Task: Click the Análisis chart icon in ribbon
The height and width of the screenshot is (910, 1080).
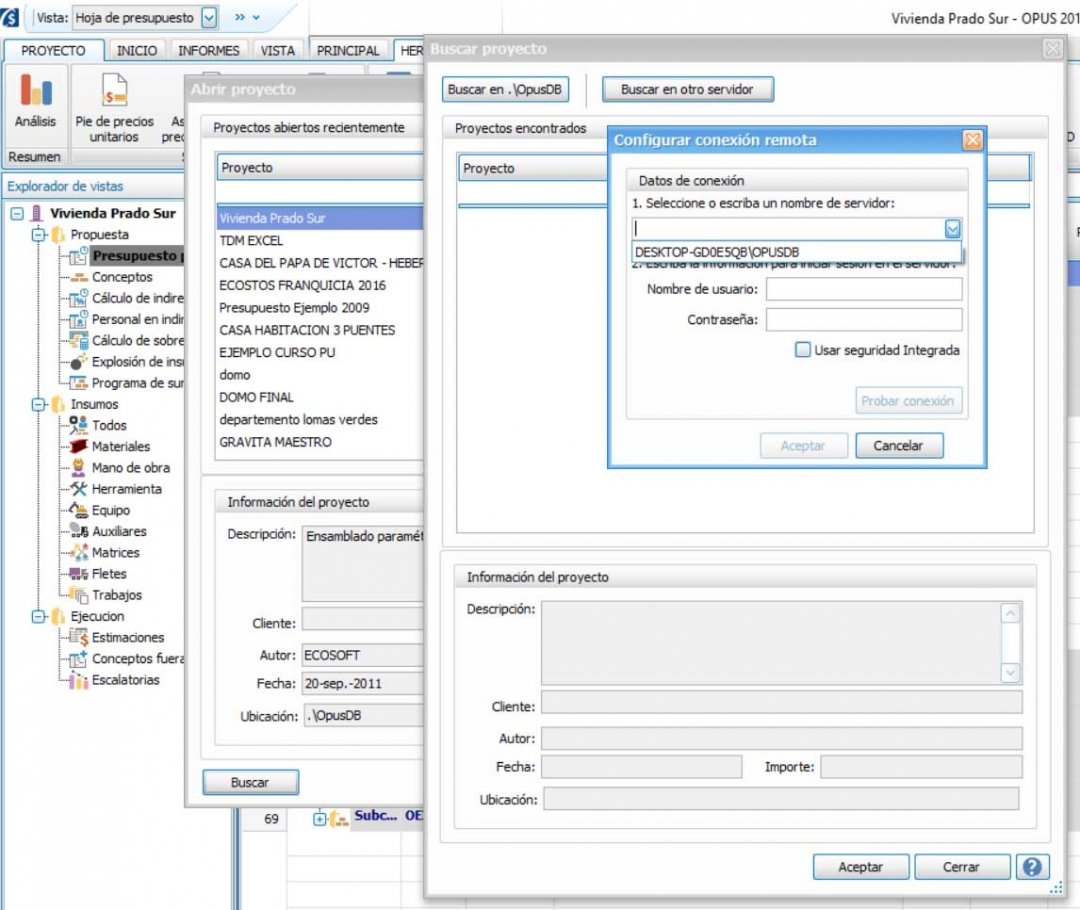Action: (x=36, y=93)
